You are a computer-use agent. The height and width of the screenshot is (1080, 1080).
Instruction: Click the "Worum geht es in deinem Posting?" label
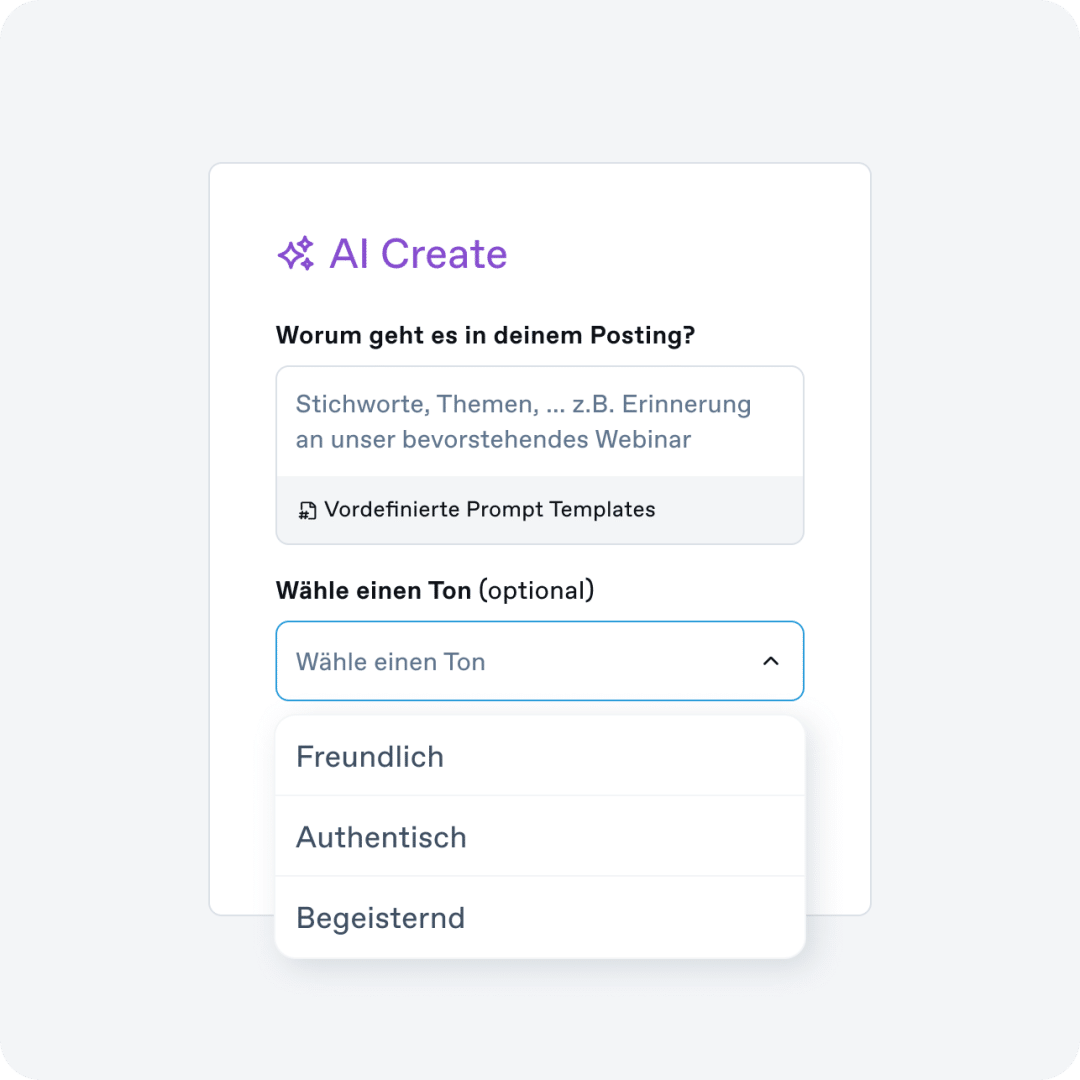pyautogui.click(x=486, y=335)
